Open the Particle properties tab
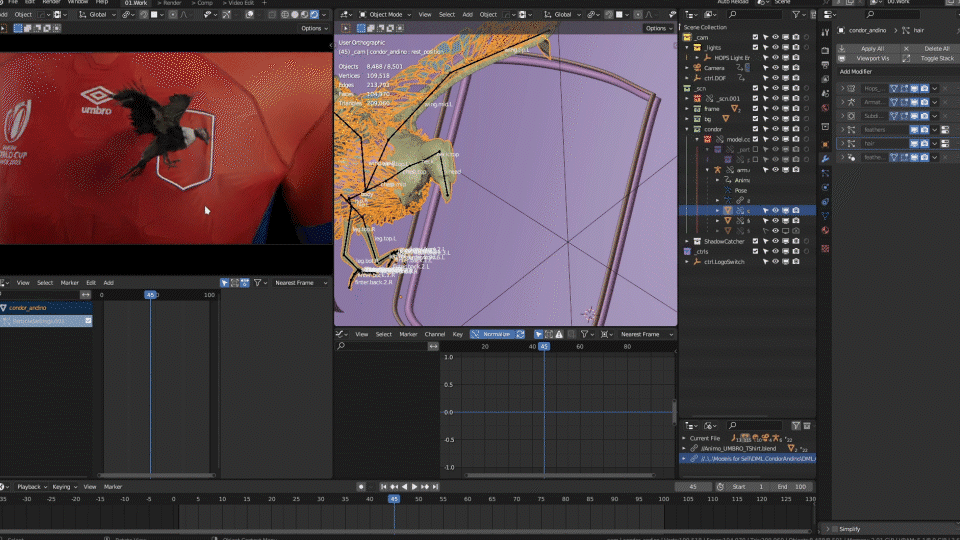 click(825, 173)
